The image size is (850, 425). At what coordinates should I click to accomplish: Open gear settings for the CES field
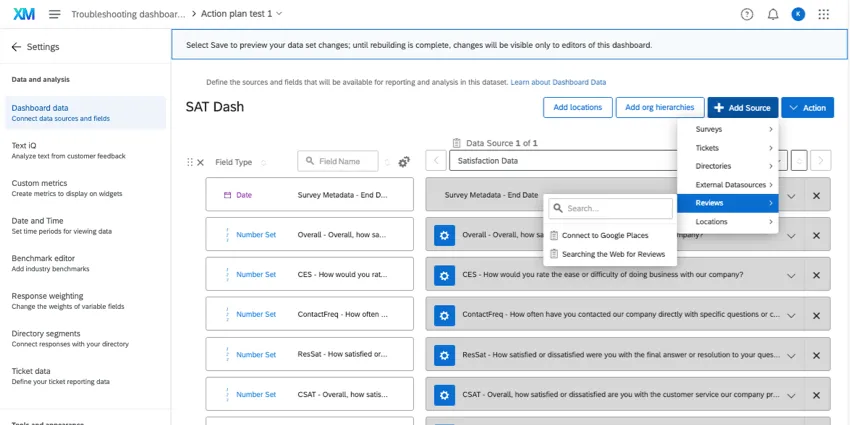point(444,274)
